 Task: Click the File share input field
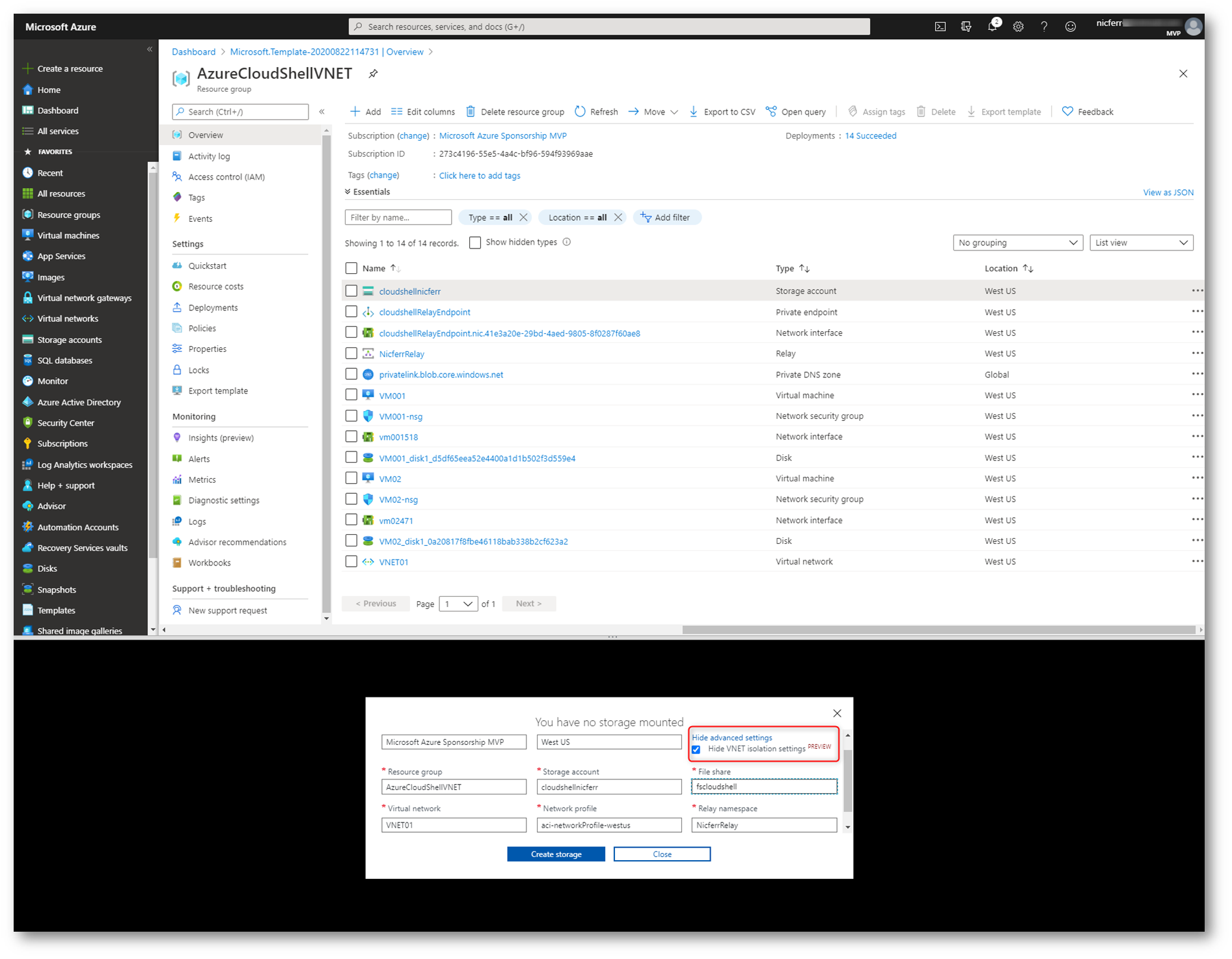tap(764, 787)
